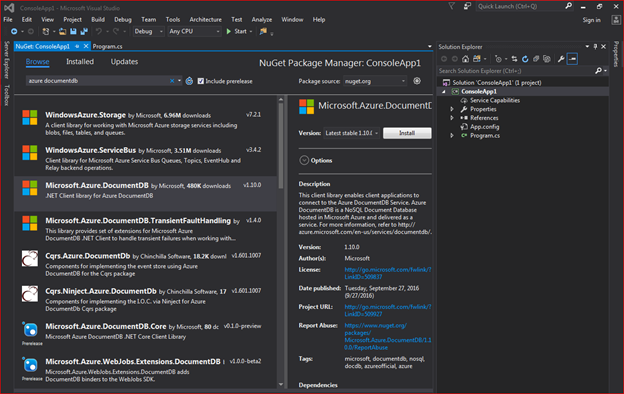Open the package source settings gear
Screen dimensions: 624x394
417,81
